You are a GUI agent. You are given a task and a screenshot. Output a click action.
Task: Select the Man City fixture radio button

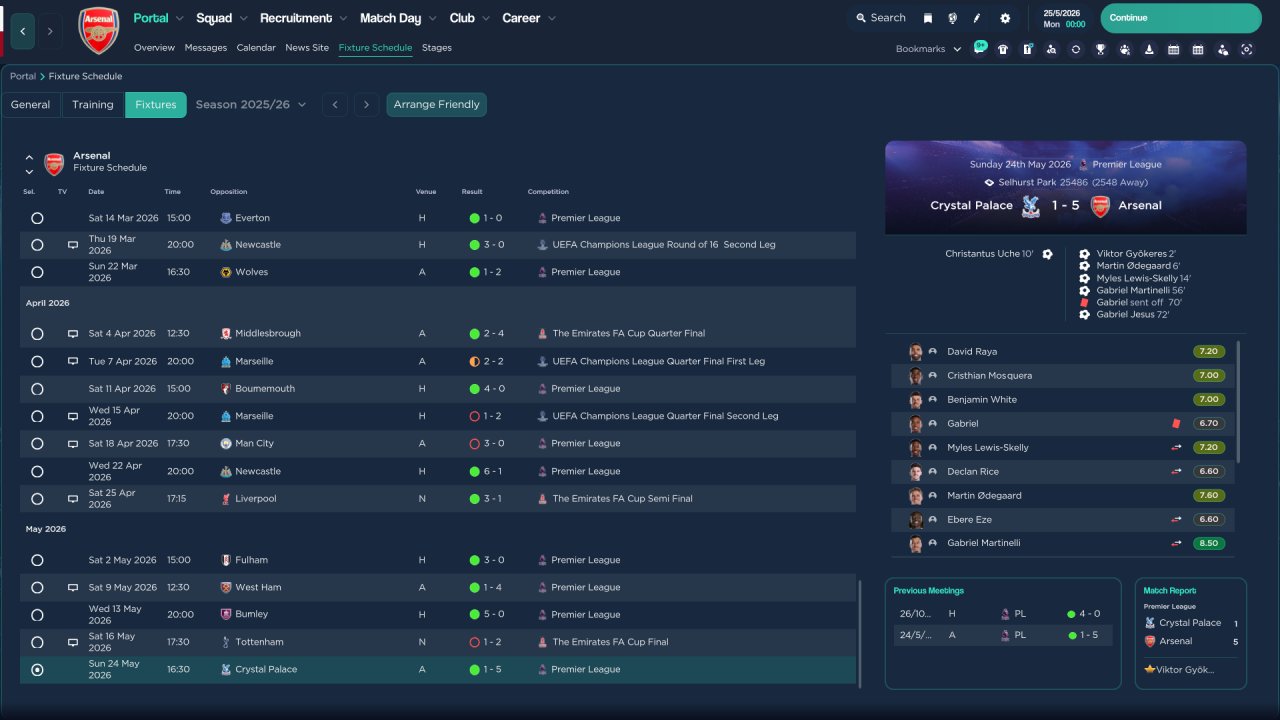[37, 443]
